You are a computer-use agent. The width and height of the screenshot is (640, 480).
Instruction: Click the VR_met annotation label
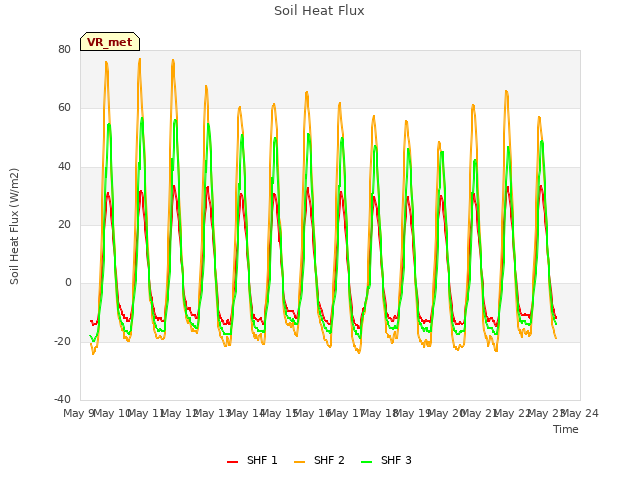(110, 42)
